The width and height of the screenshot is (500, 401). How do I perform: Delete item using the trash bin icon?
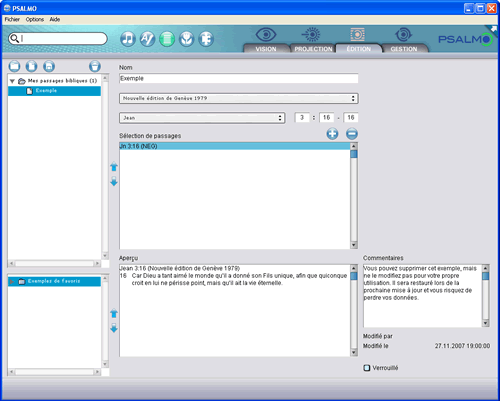(95, 66)
